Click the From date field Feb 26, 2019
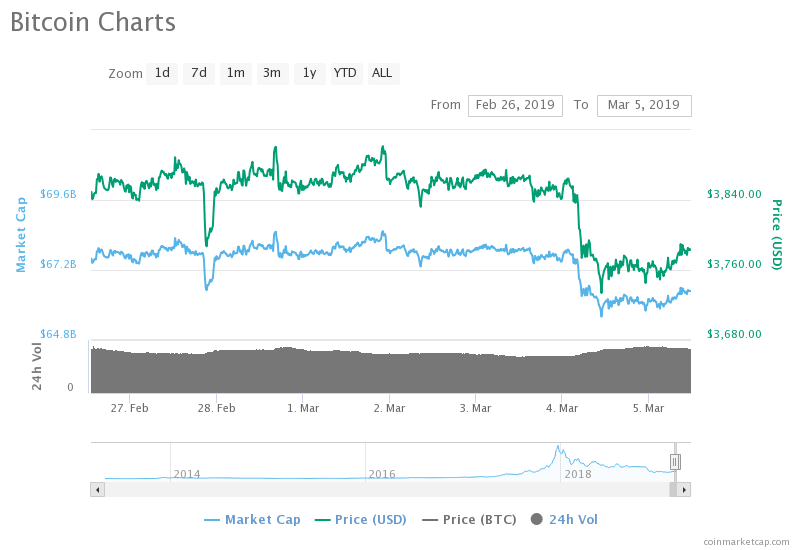The width and height of the screenshot is (800, 550). tap(515, 105)
